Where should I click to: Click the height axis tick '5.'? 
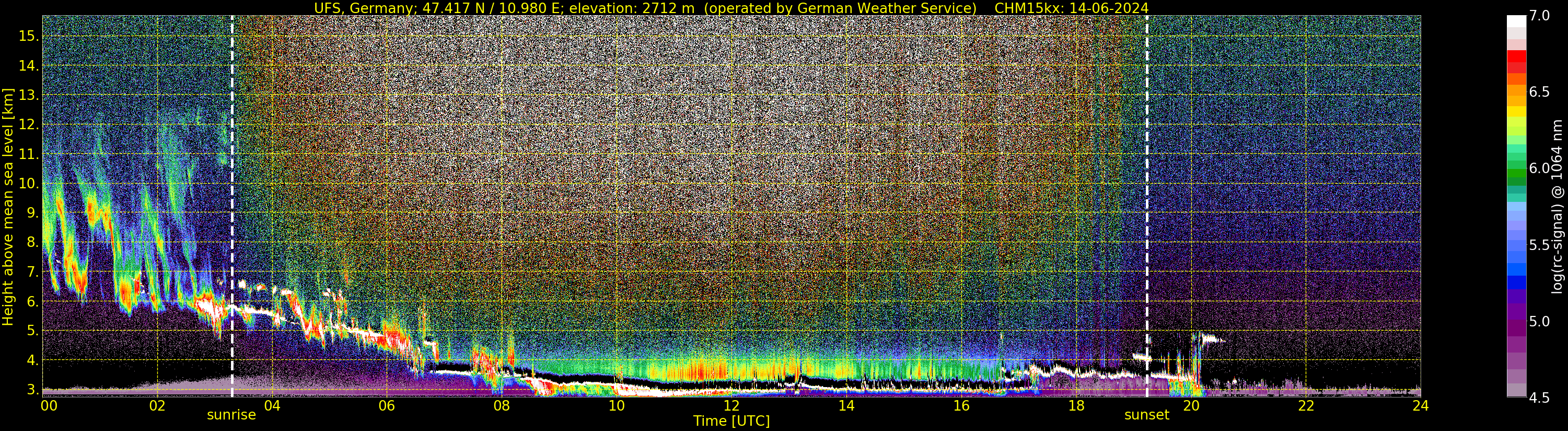tap(33, 331)
